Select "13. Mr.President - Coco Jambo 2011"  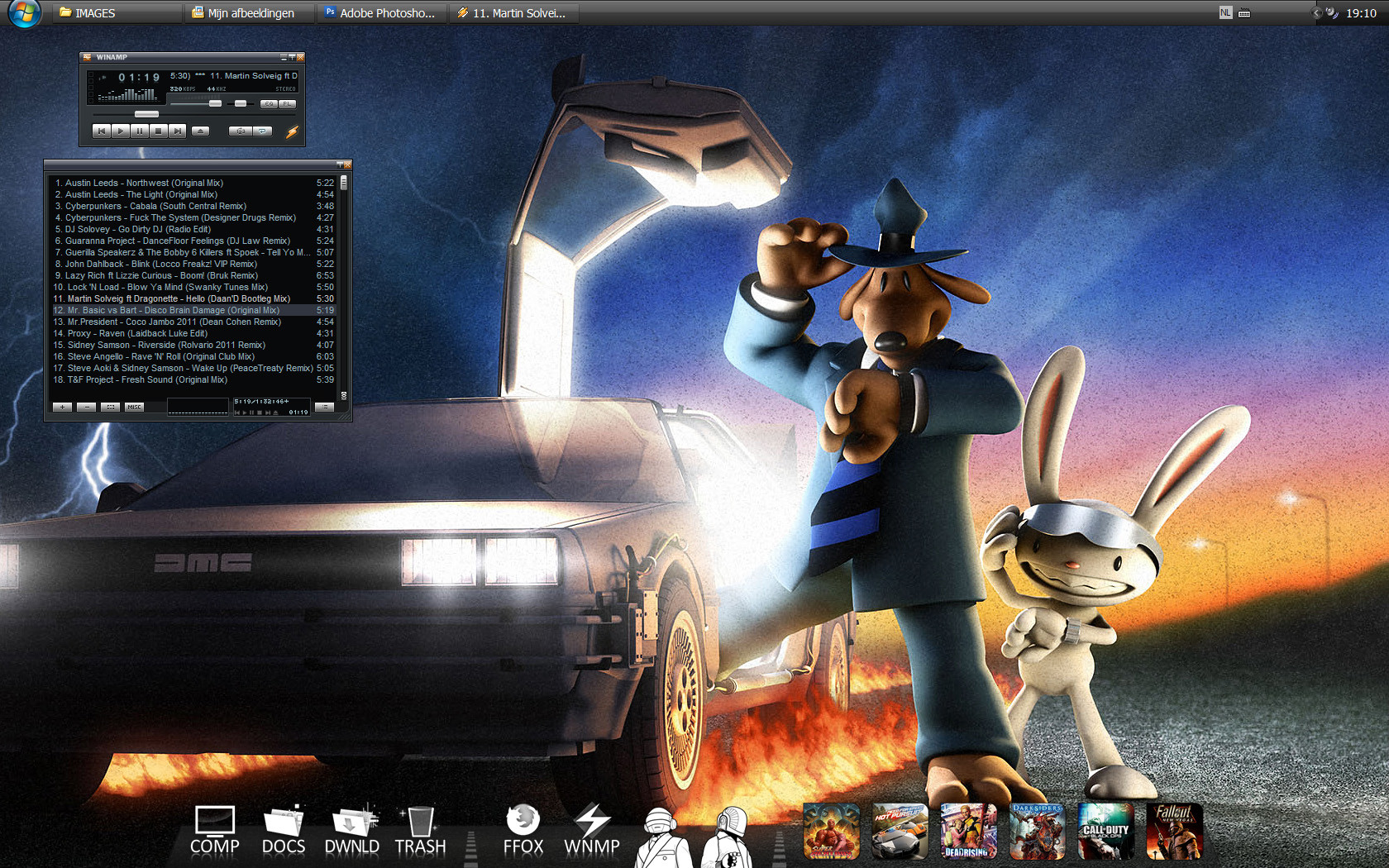(194, 322)
